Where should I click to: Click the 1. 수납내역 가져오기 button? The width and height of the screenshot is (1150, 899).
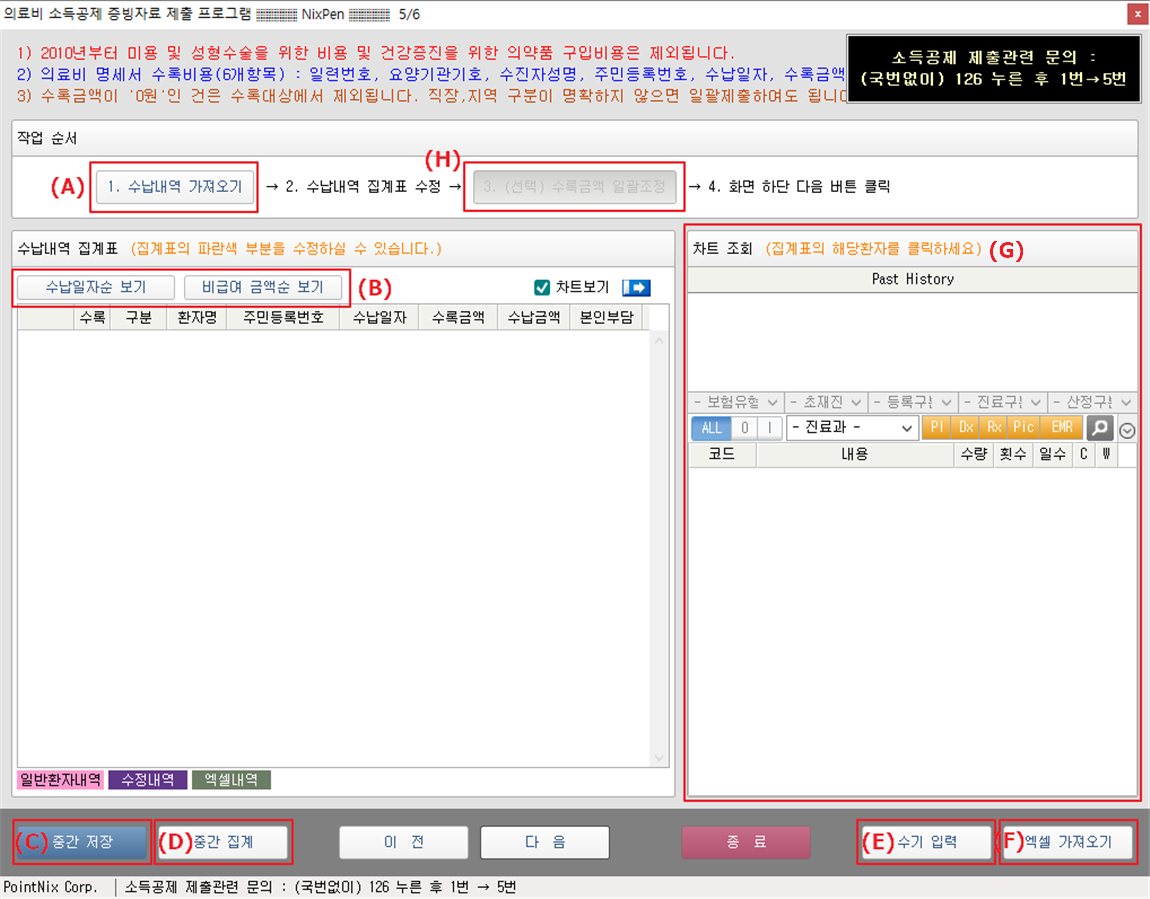click(175, 187)
